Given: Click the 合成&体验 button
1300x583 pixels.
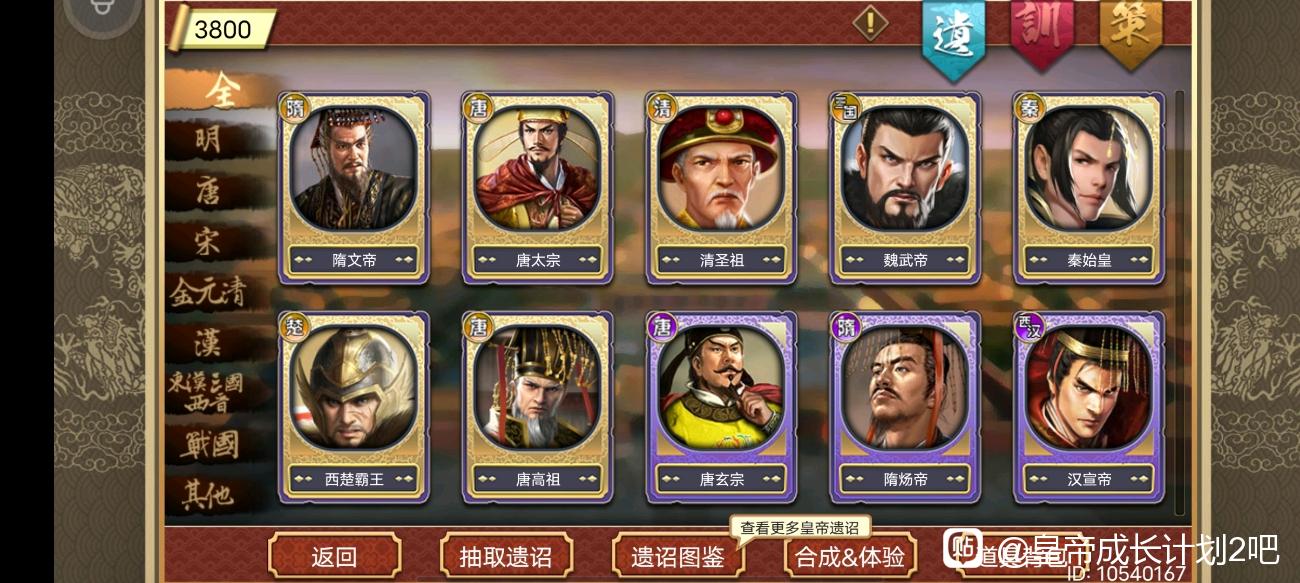Looking at the screenshot, I should 850,556.
